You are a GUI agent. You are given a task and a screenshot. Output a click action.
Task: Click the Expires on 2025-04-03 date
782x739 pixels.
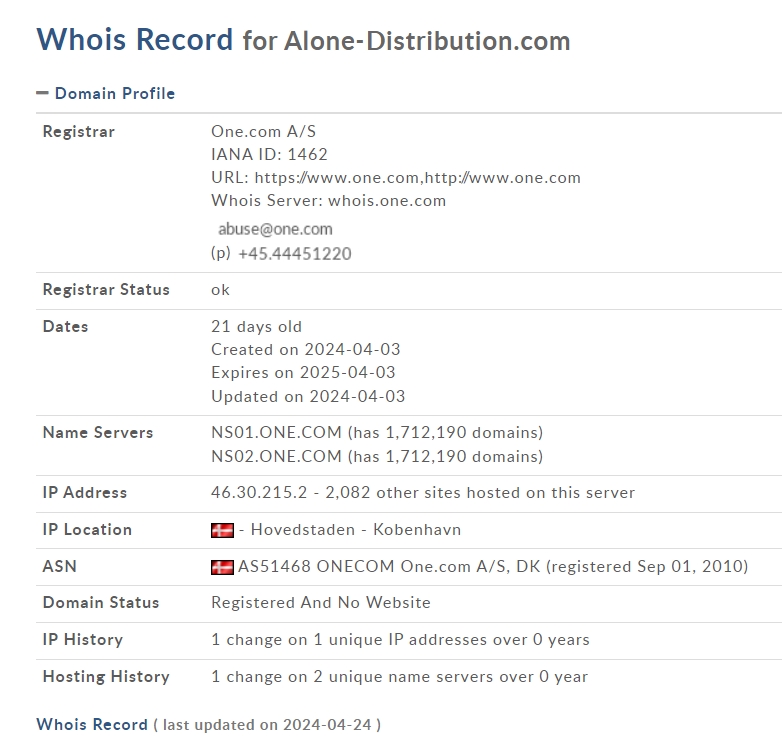[303, 372]
